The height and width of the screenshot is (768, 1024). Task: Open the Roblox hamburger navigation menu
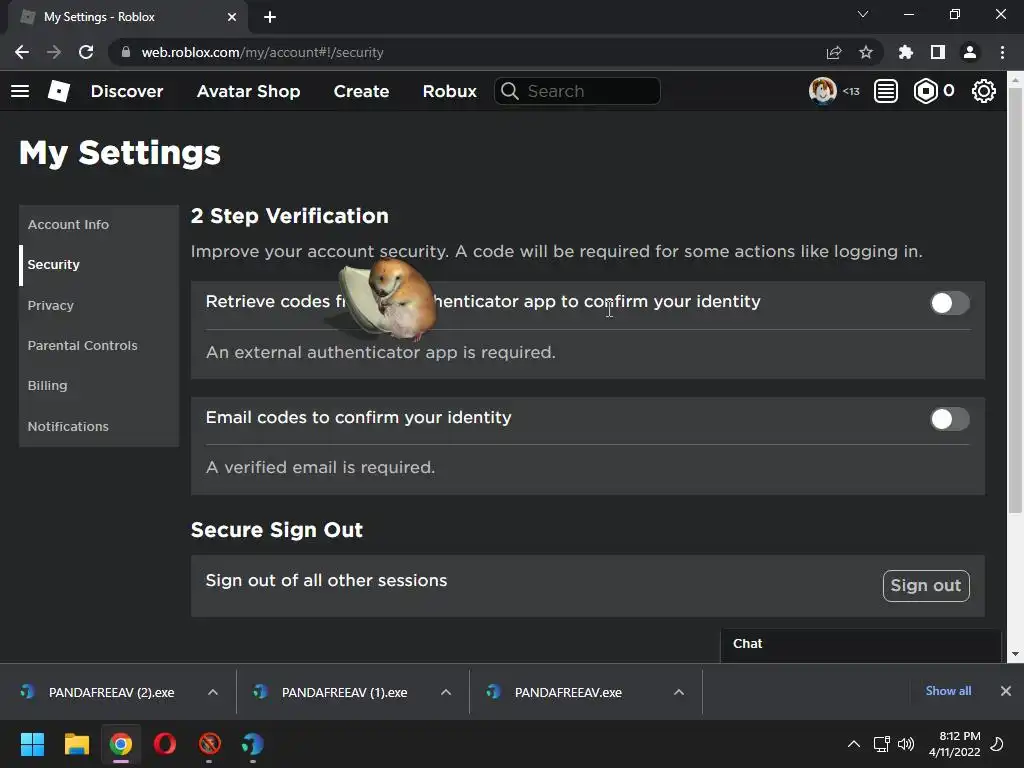pos(20,91)
